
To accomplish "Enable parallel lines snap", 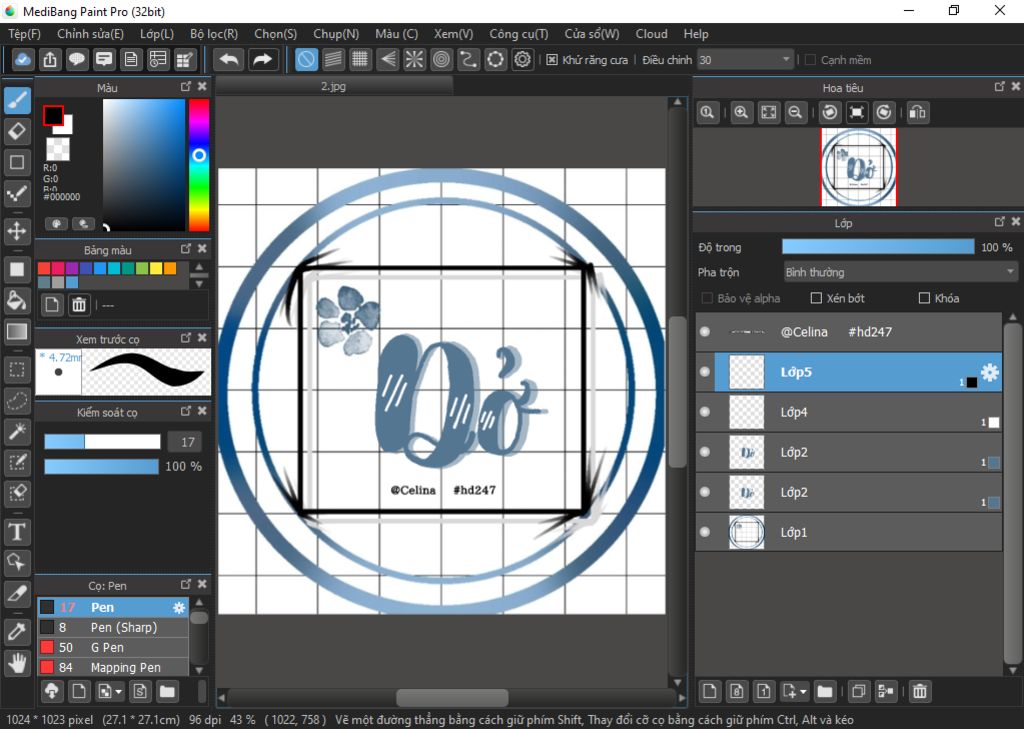I will pos(333,59).
